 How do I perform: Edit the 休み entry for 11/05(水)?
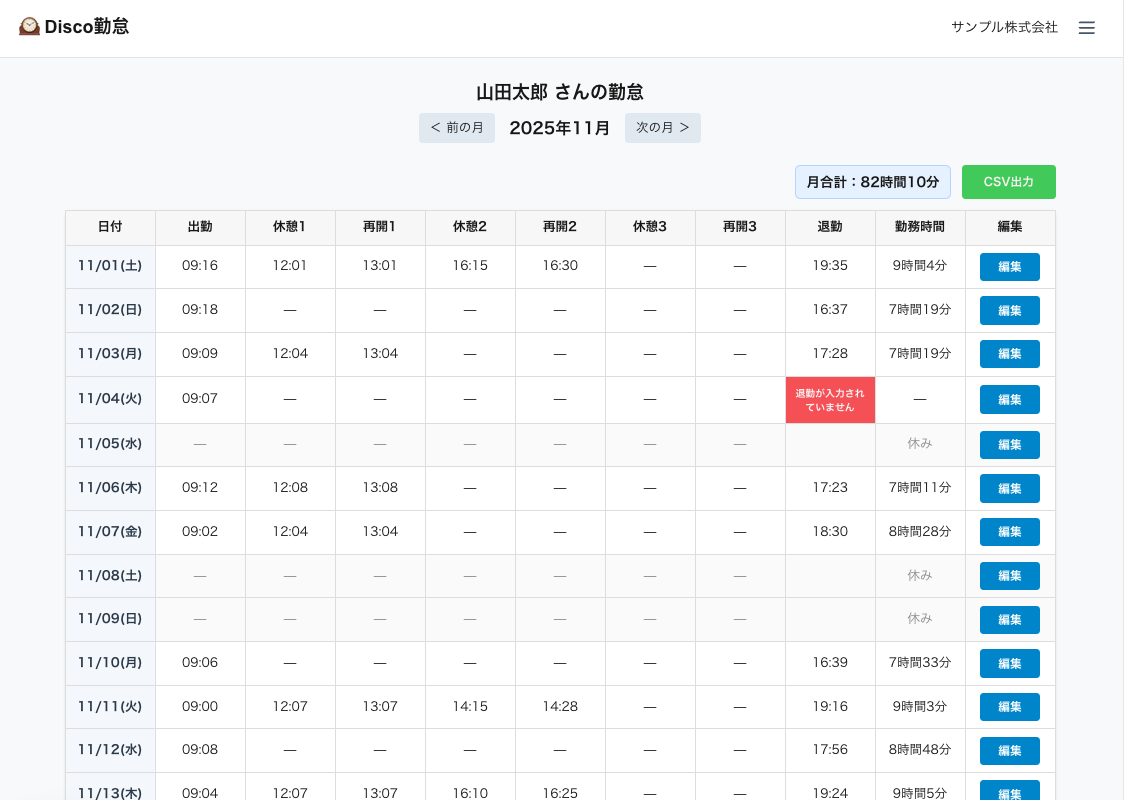tap(1009, 444)
